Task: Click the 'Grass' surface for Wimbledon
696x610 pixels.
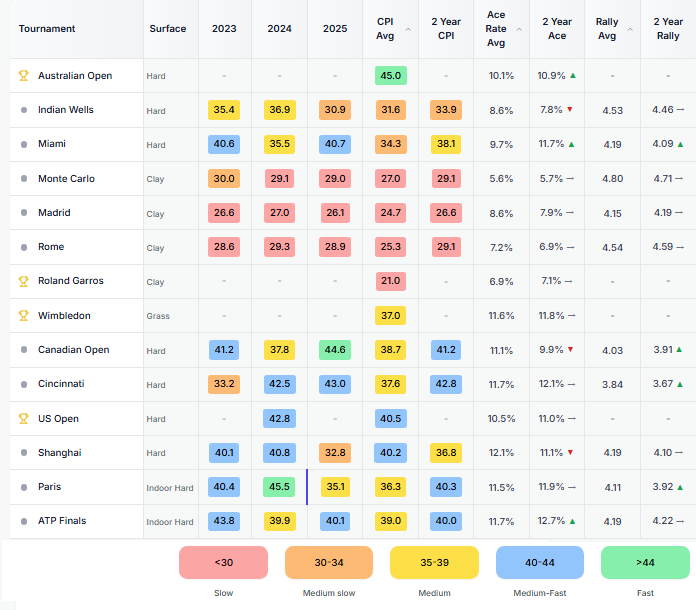Action: click(158, 316)
